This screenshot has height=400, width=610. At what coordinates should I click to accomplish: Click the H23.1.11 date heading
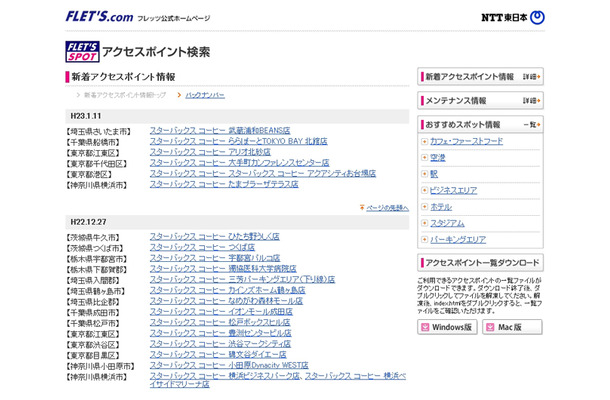click(86, 116)
